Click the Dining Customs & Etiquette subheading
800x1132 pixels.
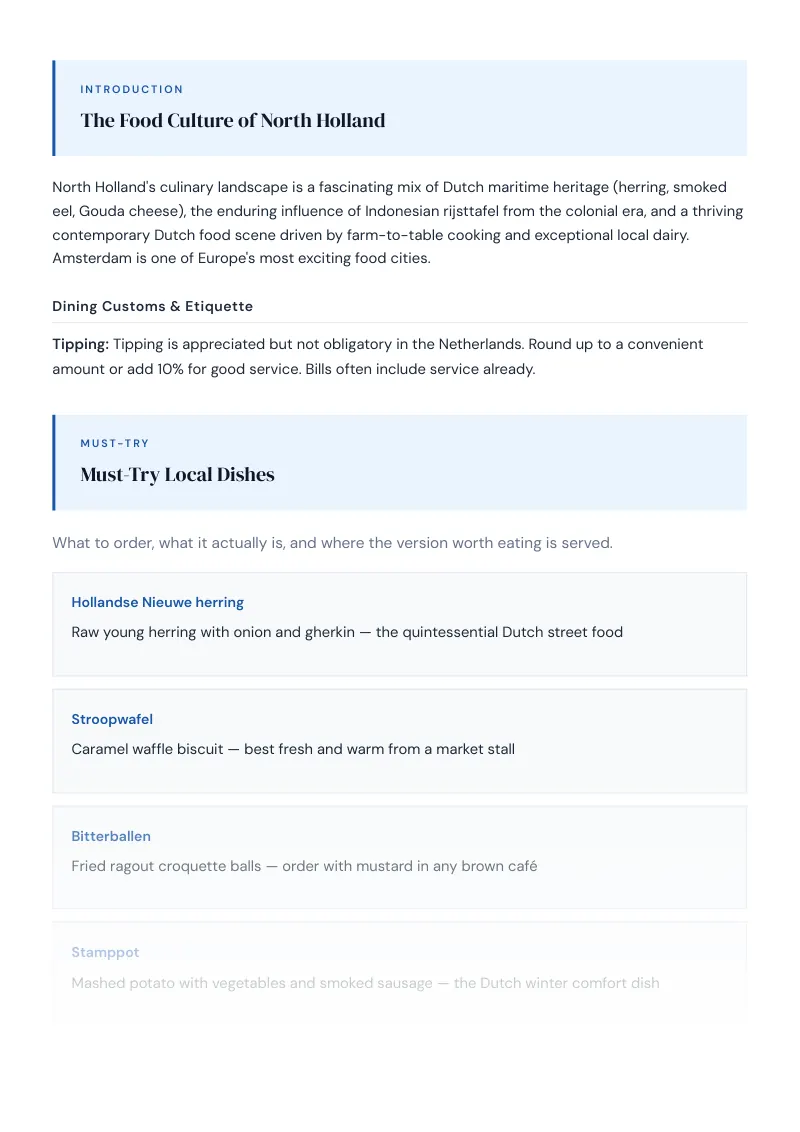click(152, 306)
